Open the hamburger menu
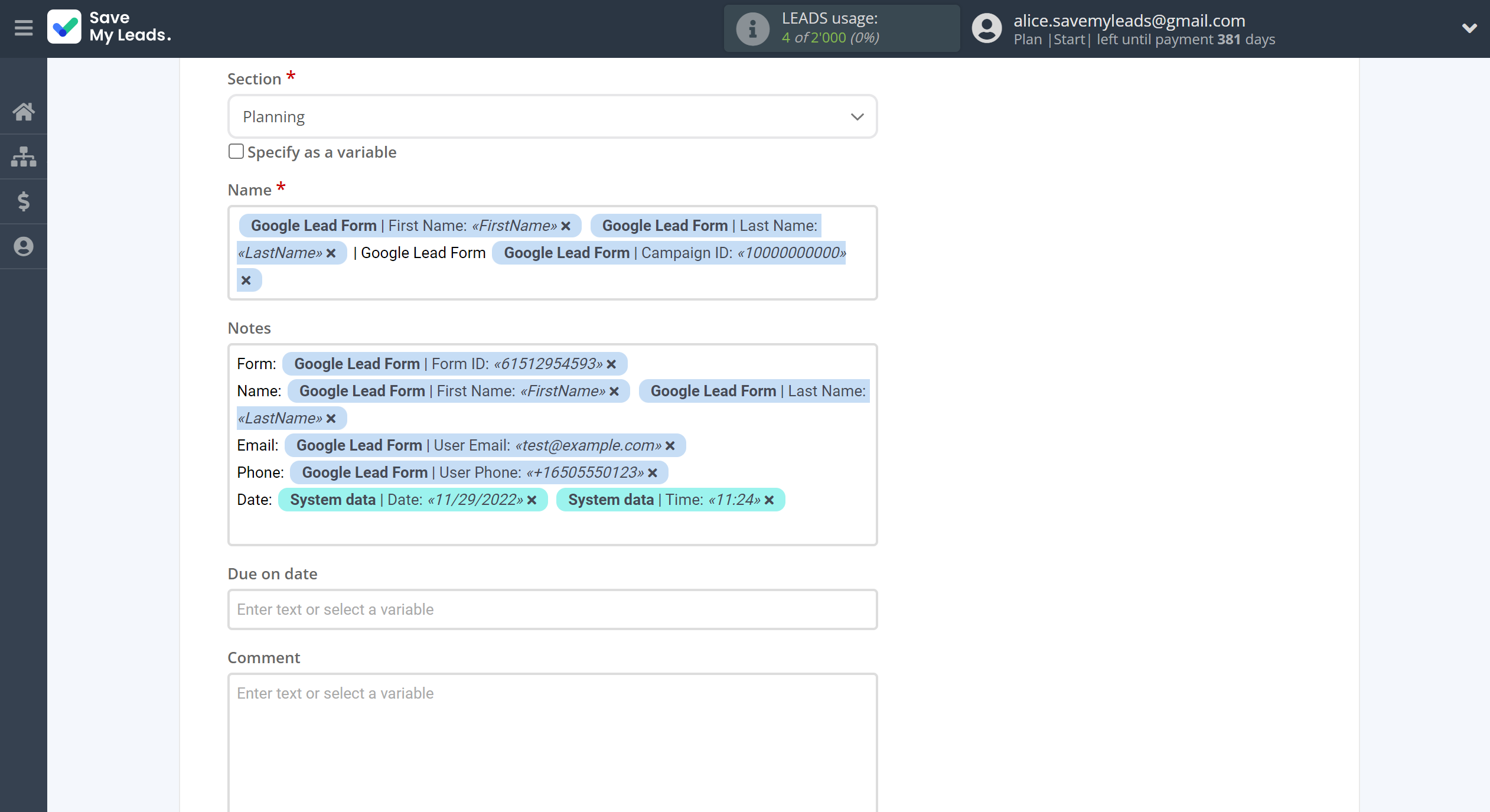The height and width of the screenshot is (812, 1490). click(24, 28)
